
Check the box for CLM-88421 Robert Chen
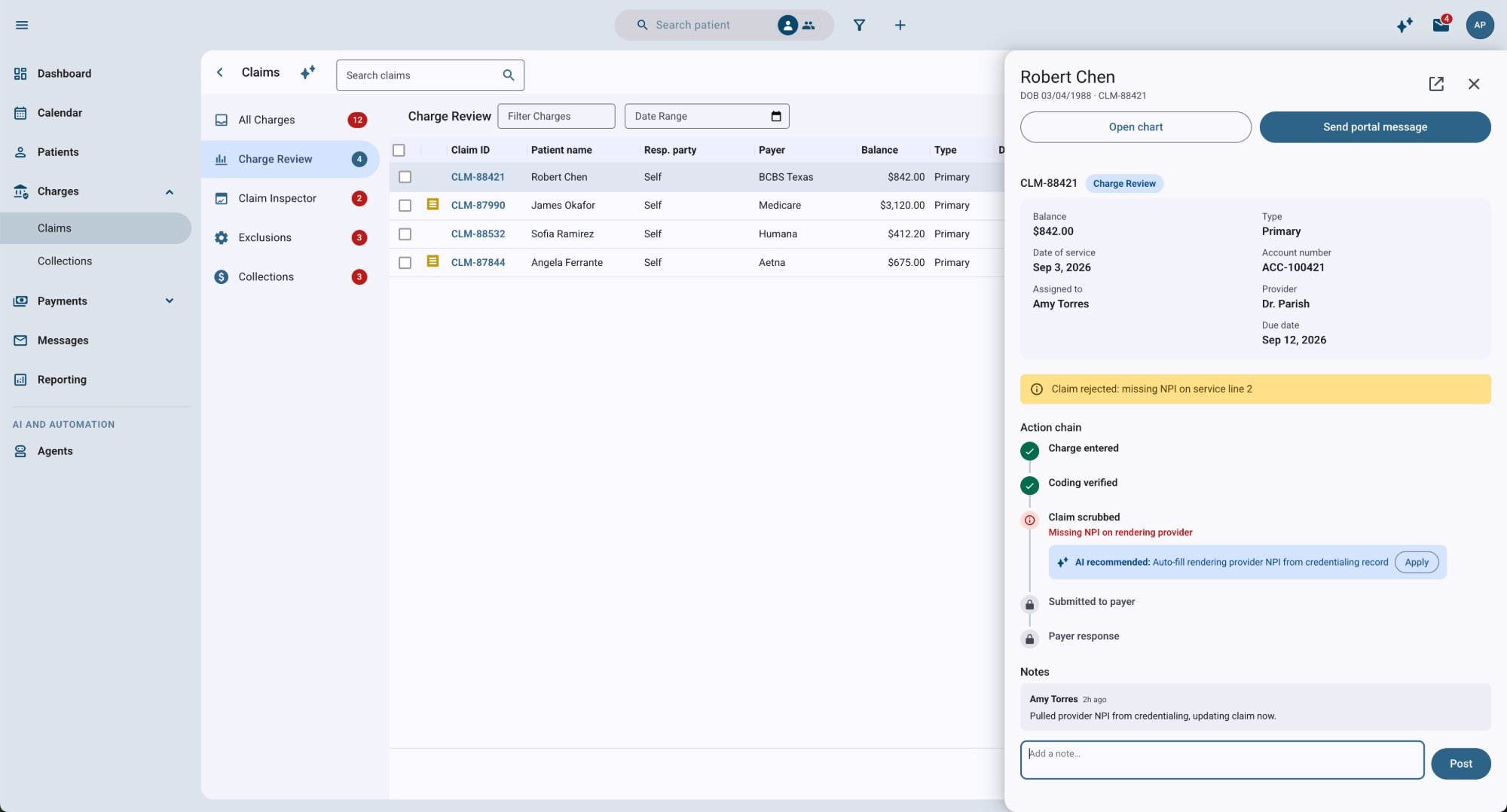click(x=405, y=177)
